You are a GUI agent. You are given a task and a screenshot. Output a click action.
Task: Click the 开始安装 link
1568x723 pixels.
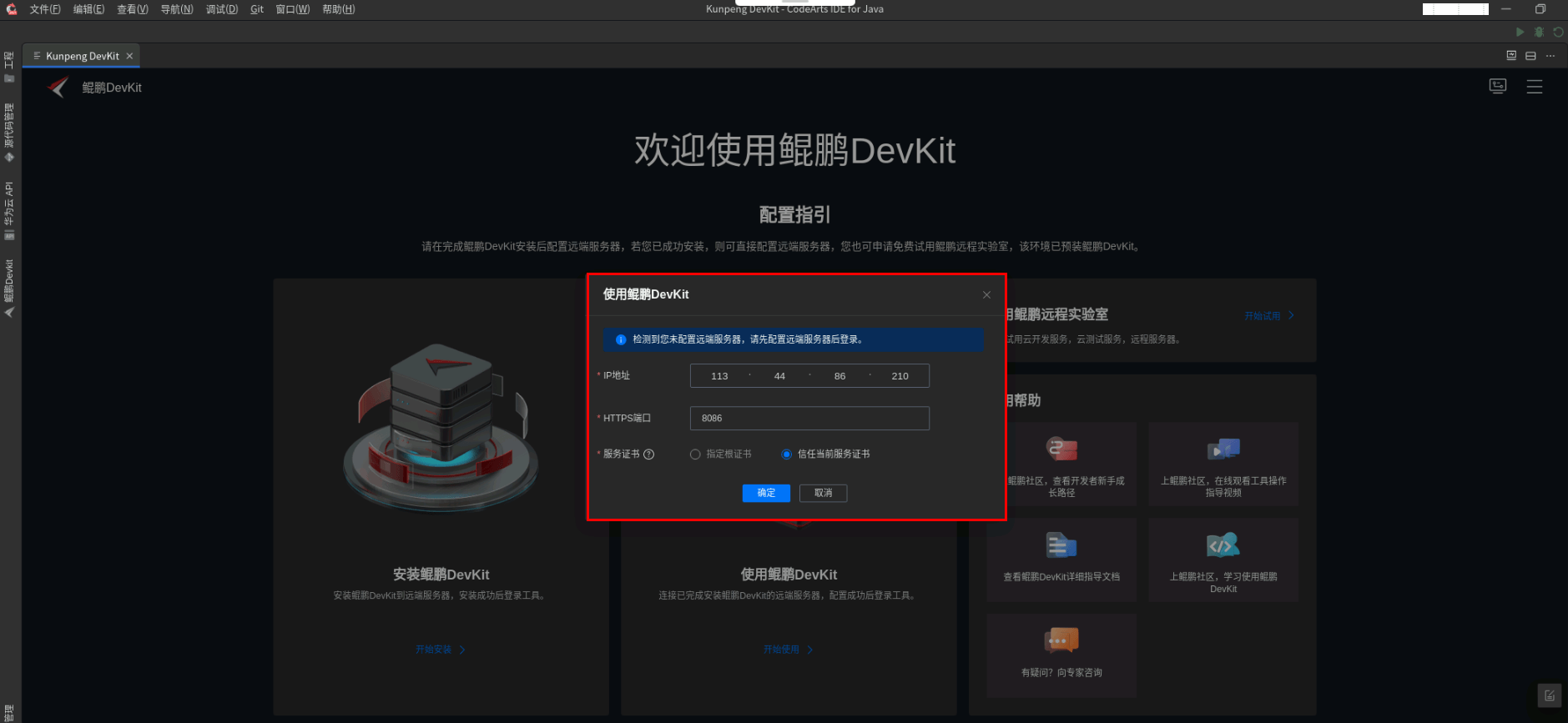(x=441, y=650)
